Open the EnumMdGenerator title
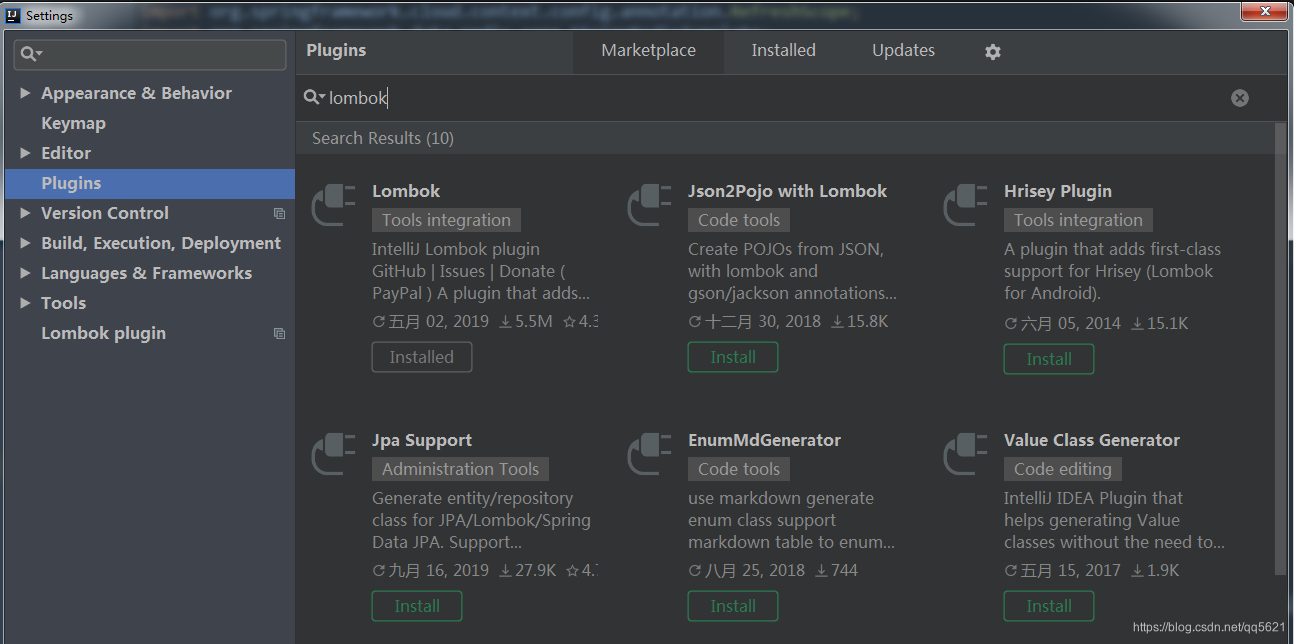 (764, 441)
